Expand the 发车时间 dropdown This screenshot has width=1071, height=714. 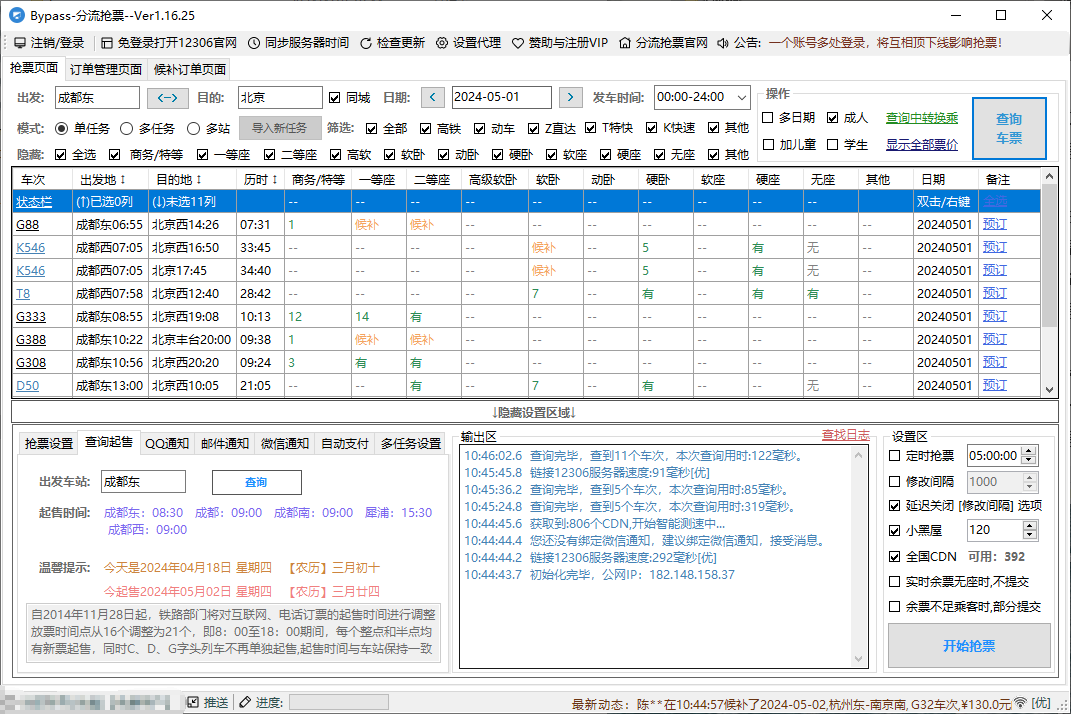741,98
